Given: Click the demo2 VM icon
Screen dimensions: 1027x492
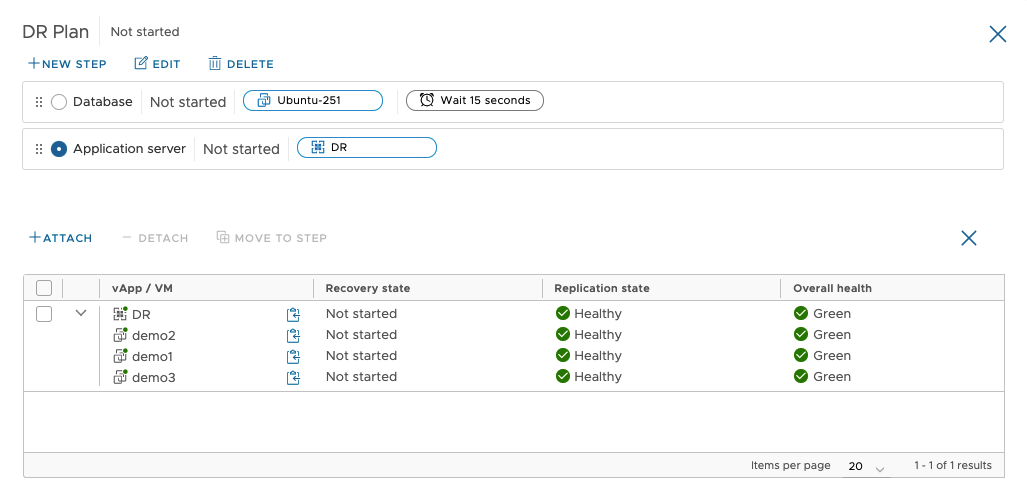Looking at the screenshot, I should coord(120,335).
